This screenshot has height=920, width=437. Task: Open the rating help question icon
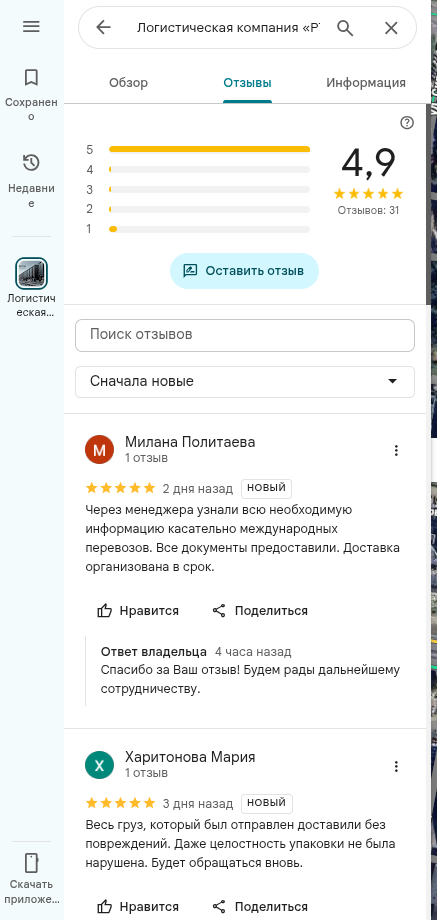406,123
